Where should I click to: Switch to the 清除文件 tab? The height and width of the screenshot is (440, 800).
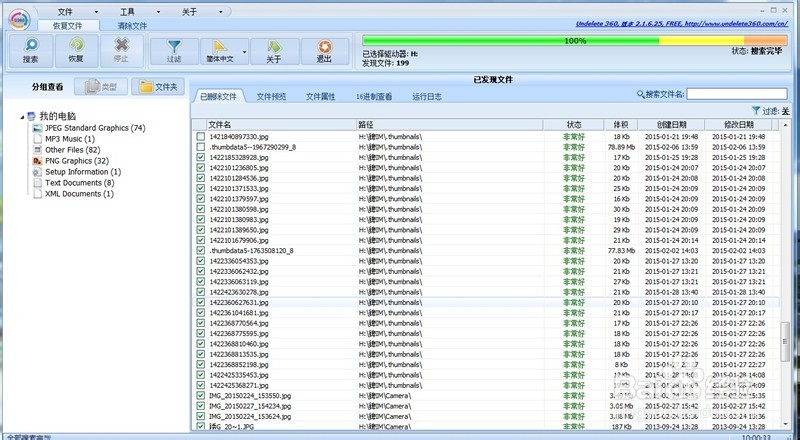132,26
